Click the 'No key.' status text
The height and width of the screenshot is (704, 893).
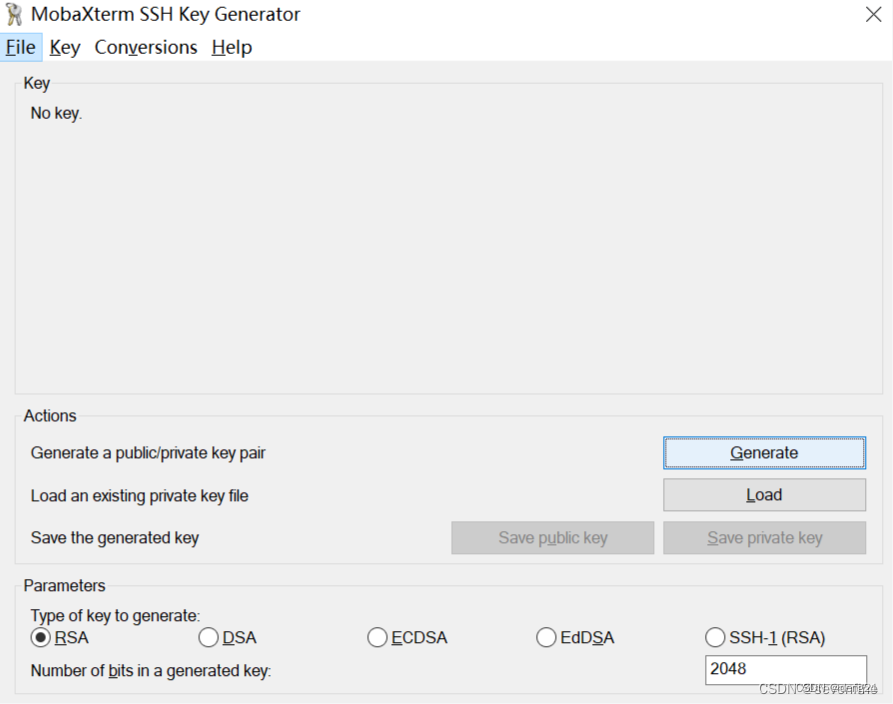(x=56, y=113)
